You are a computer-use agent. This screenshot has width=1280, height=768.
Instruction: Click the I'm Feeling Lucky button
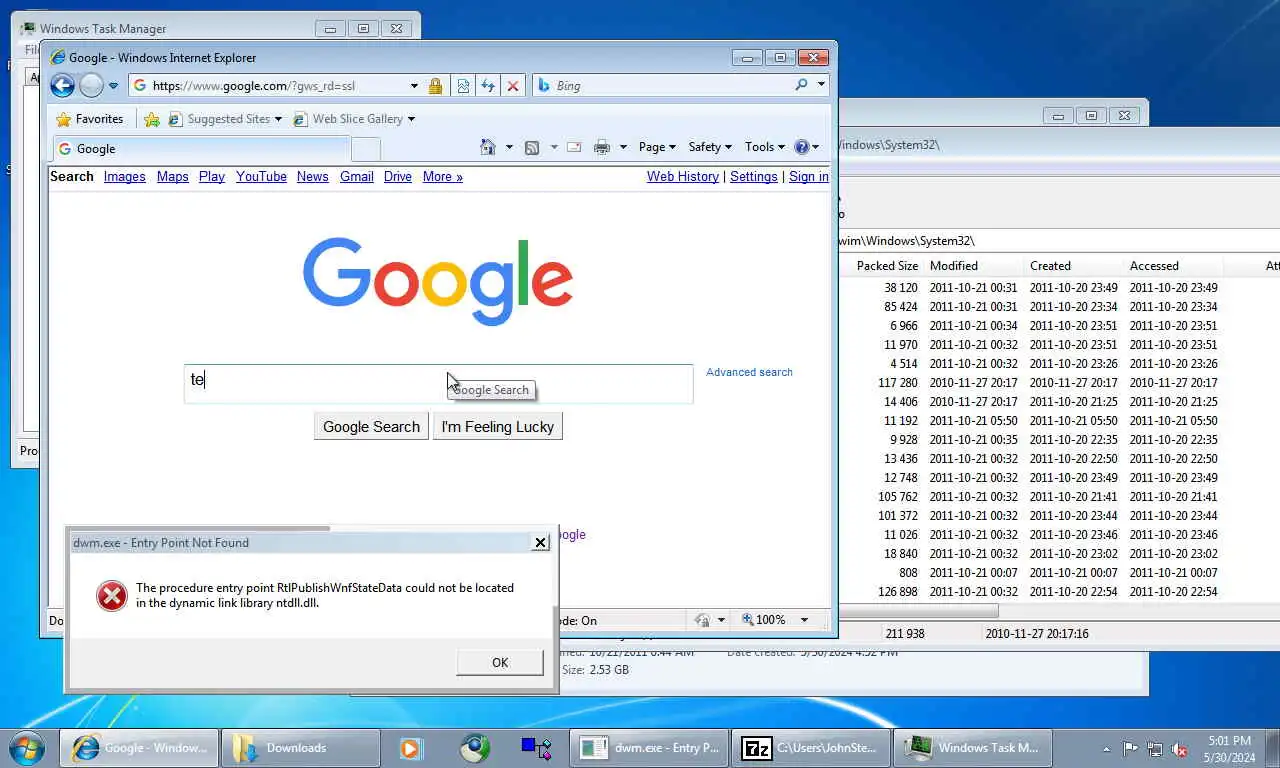point(498,427)
